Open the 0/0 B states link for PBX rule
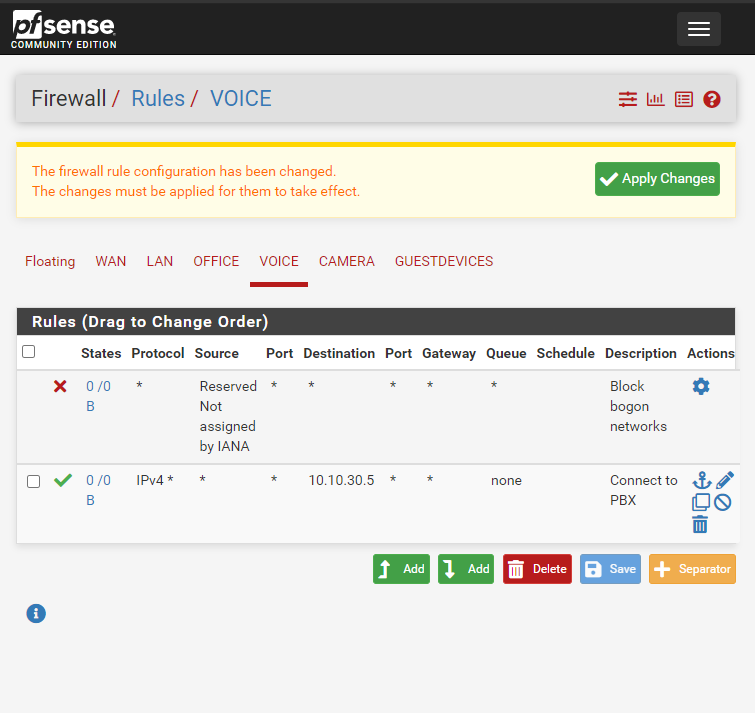755x713 pixels. [x=97, y=490]
